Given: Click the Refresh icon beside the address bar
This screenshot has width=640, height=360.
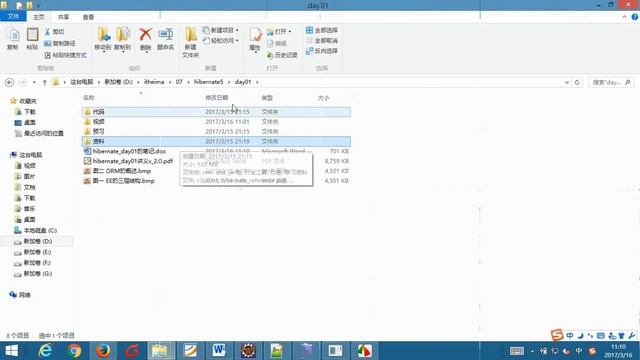Looking at the screenshot, I should [x=577, y=82].
